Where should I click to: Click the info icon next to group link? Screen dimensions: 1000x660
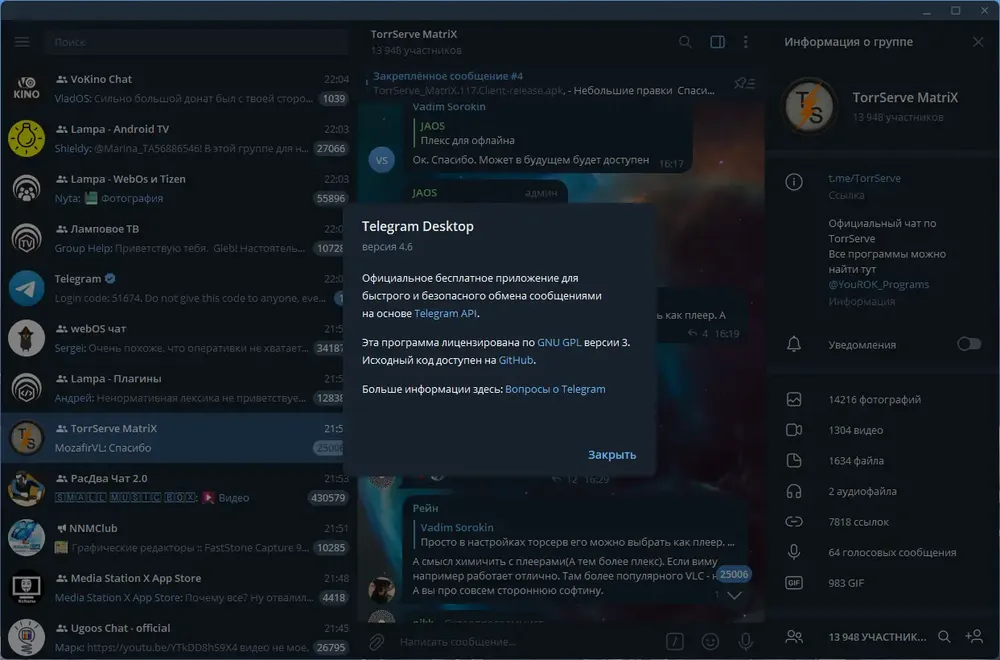click(x=794, y=182)
